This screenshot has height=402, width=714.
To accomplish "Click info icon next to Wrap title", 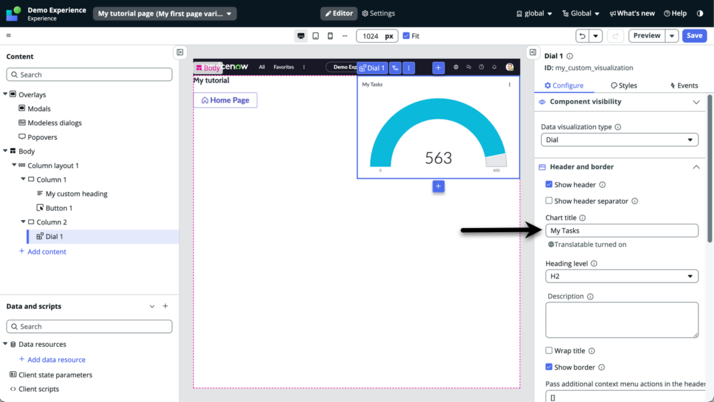I will pos(592,351).
